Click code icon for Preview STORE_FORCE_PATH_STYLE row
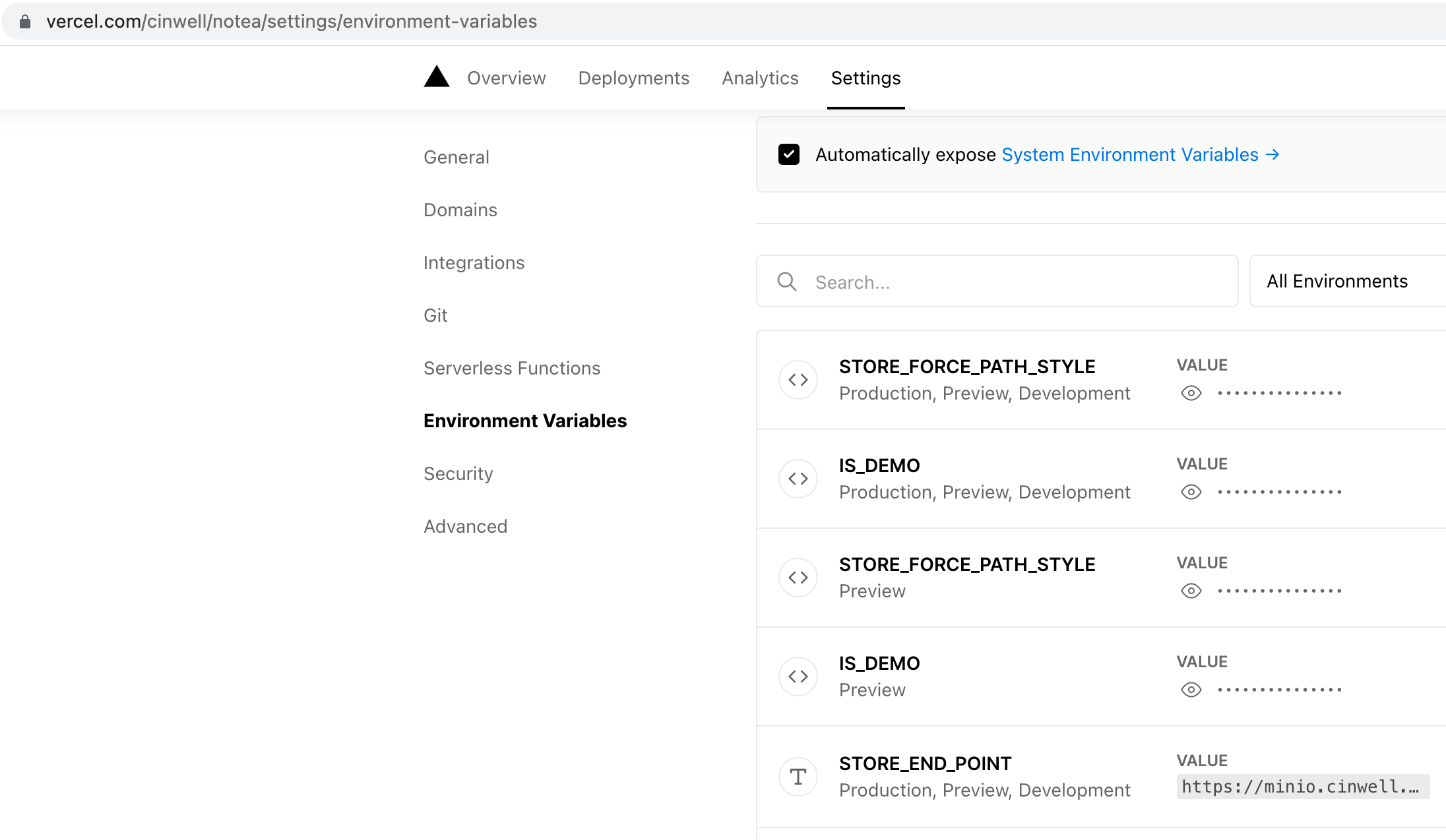Image resolution: width=1446 pixels, height=840 pixels. pyautogui.click(x=798, y=578)
